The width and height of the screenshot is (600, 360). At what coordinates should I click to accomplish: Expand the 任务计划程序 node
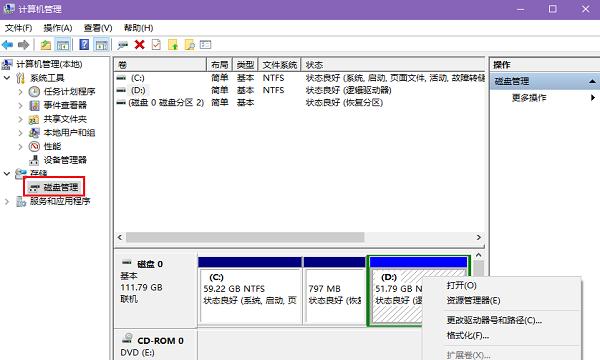point(21,92)
